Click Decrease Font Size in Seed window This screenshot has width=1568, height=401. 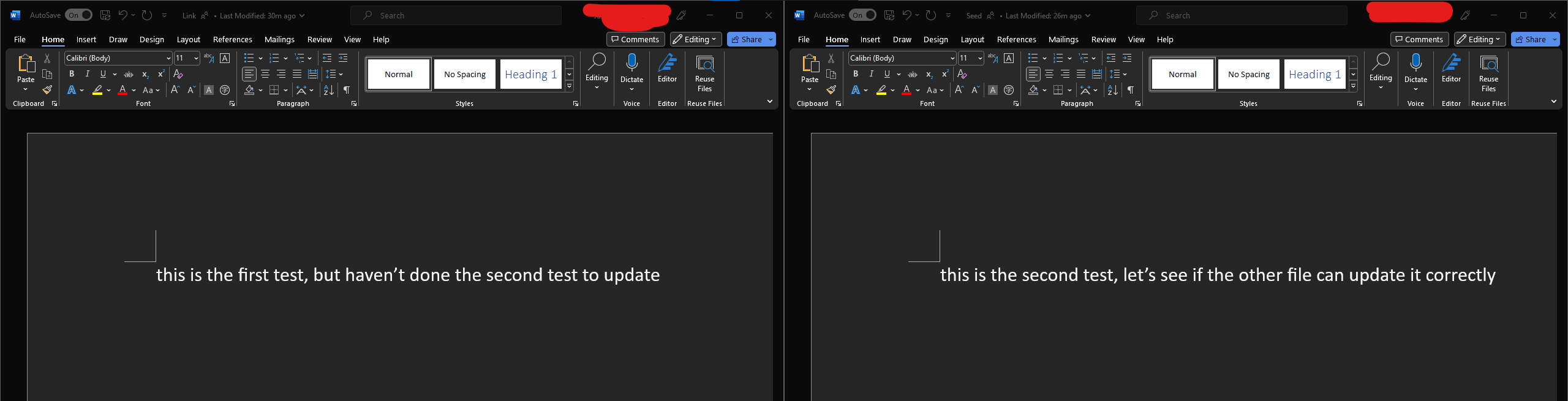(975, 90)
